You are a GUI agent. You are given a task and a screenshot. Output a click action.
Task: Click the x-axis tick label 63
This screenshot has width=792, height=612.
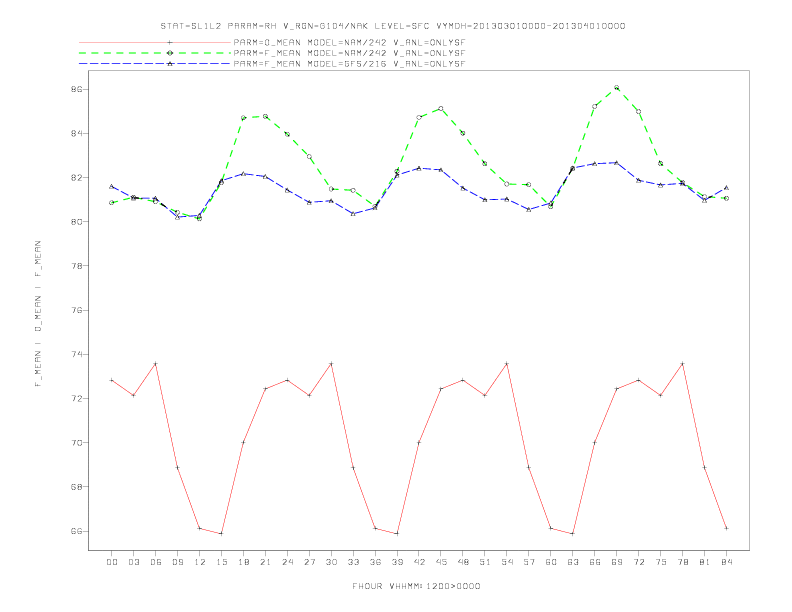click(x=573, y=562)
